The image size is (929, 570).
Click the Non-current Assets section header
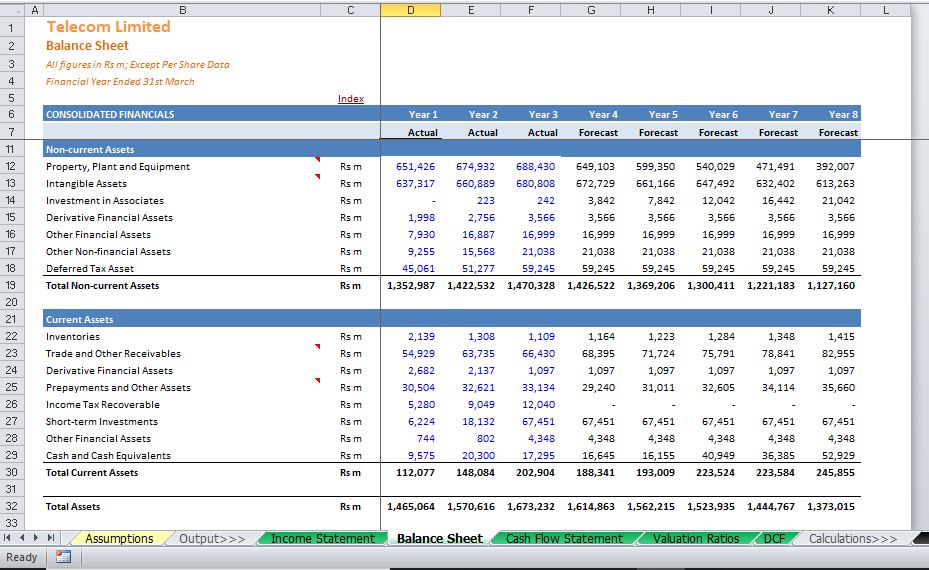pos(90,150)
